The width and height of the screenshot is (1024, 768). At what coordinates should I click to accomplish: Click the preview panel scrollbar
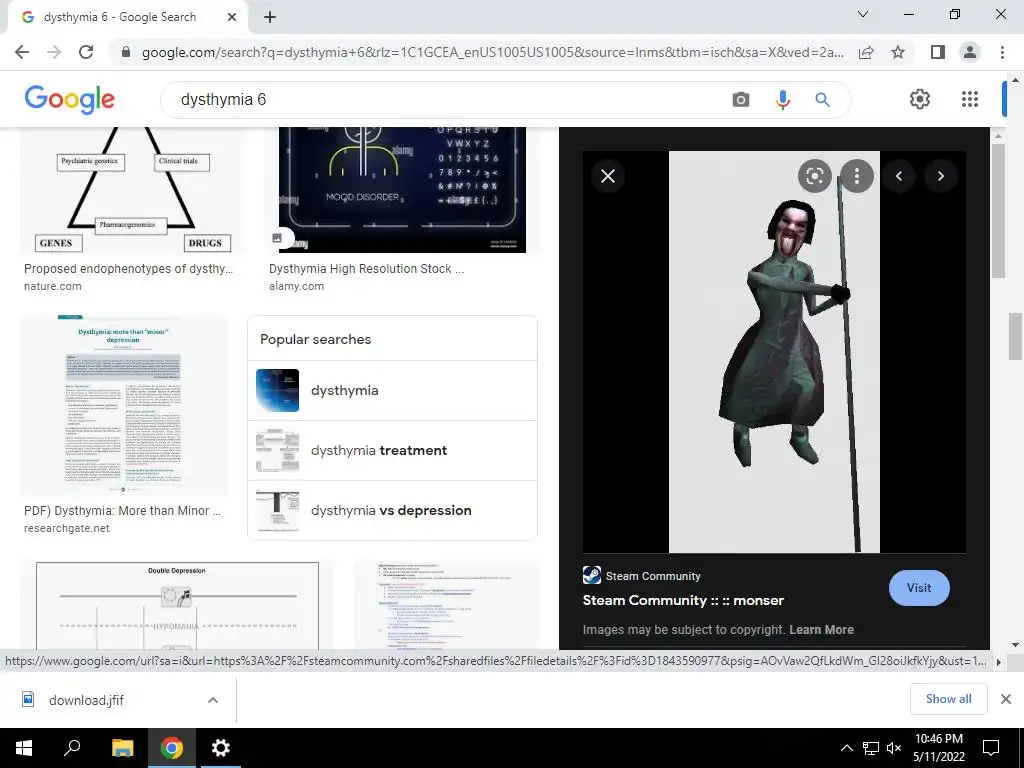point(998,209)
